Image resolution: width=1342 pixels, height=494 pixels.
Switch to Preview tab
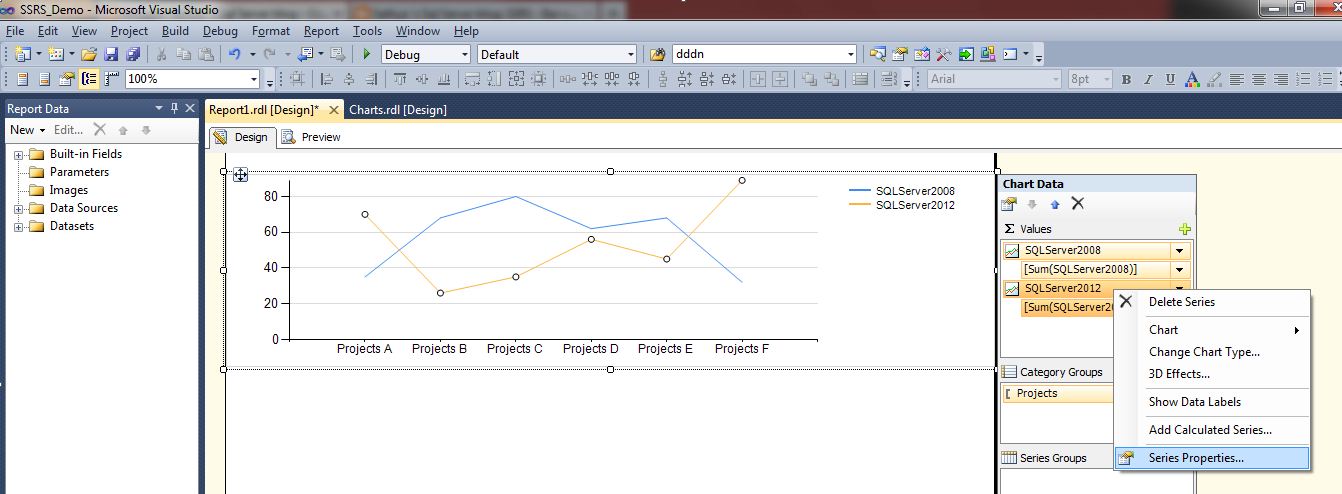311,137
